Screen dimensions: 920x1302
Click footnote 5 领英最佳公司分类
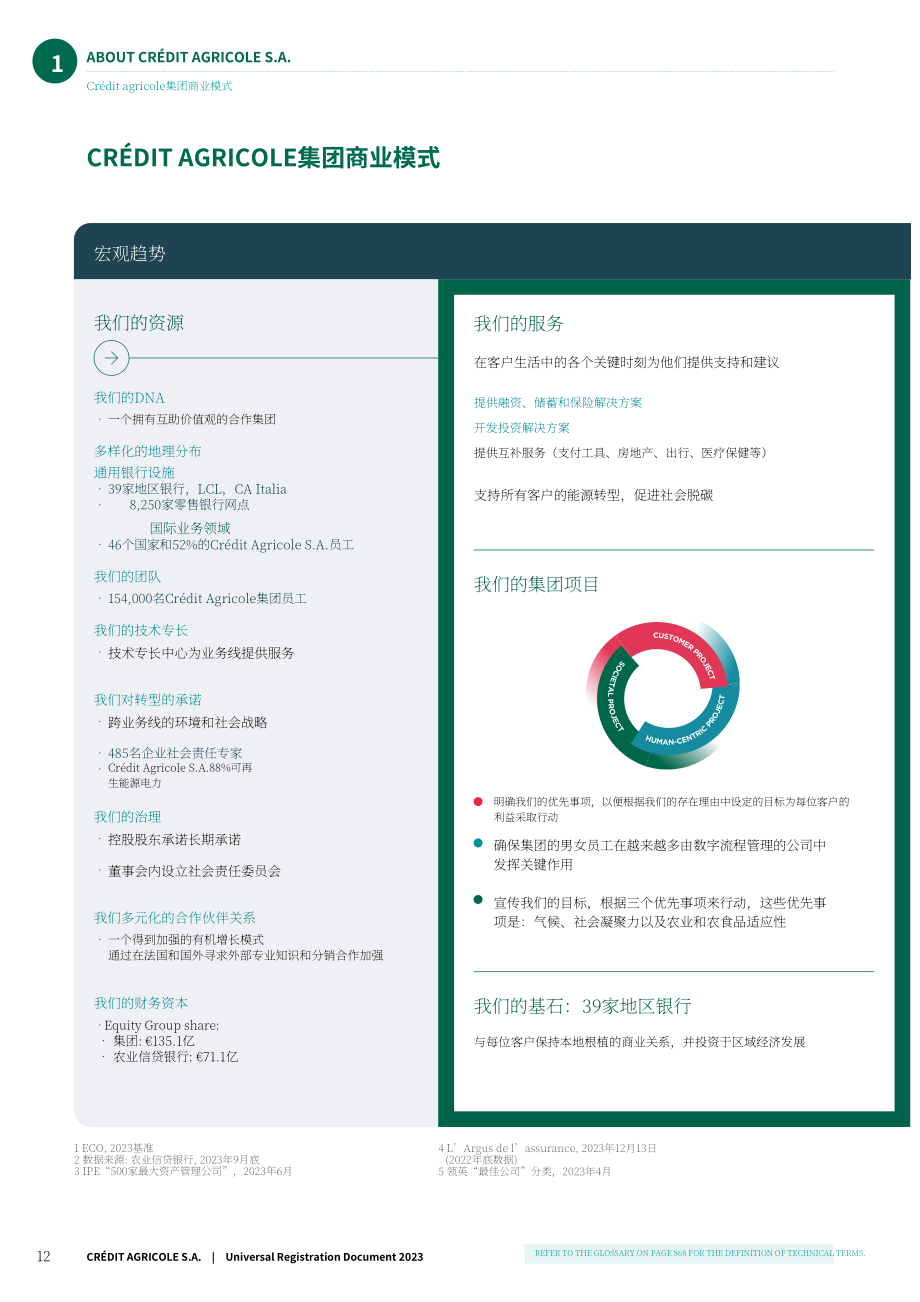(524, 1171)
